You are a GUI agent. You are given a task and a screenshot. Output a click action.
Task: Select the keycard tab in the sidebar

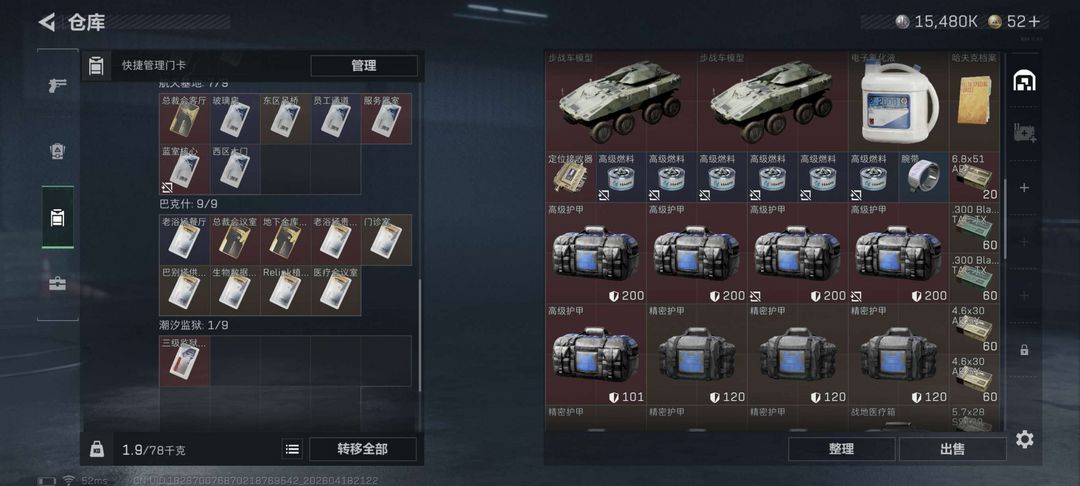point(57,218)
